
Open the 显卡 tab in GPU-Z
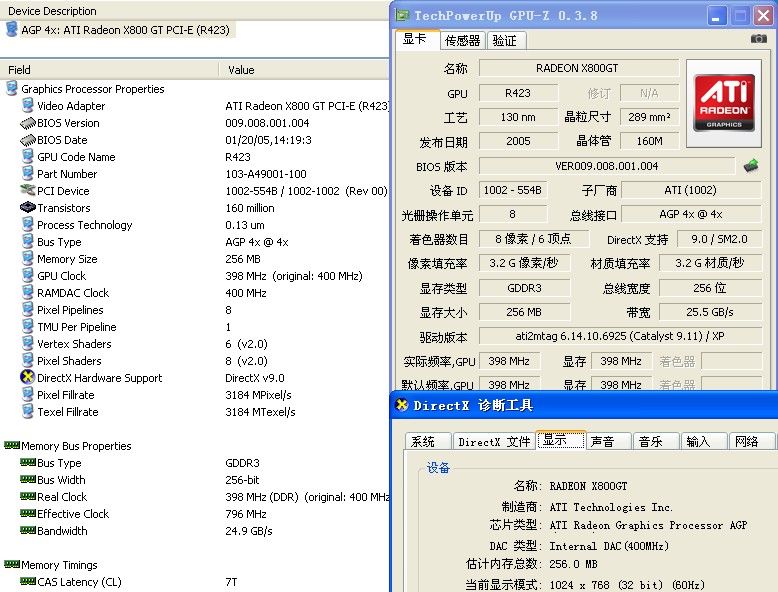click(417, 39)
